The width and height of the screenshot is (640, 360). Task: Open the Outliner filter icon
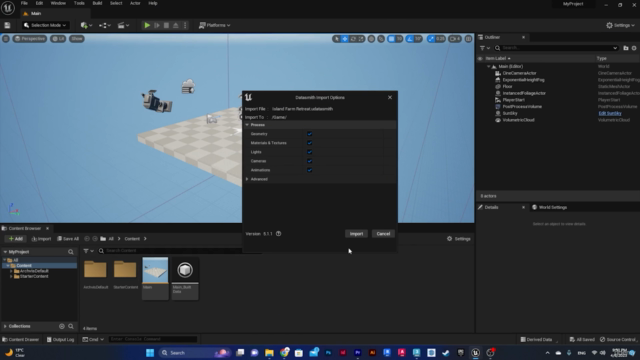pos(484,48)
